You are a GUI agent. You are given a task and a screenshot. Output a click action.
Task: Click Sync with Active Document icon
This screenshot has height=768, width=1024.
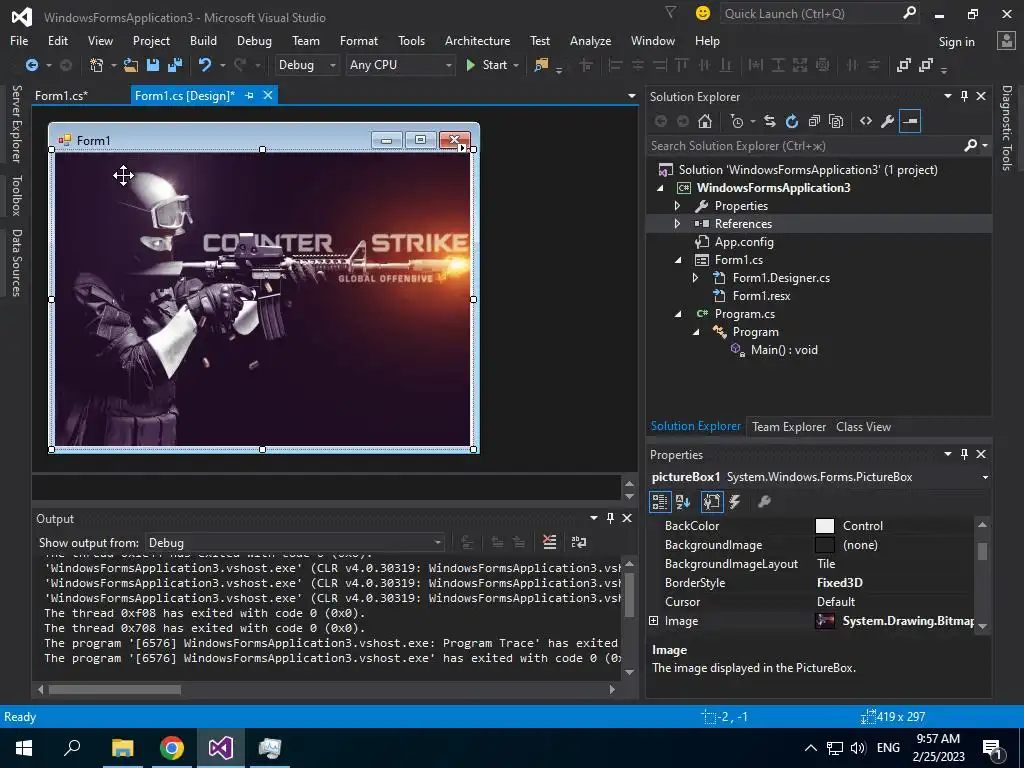click(770, 121)
